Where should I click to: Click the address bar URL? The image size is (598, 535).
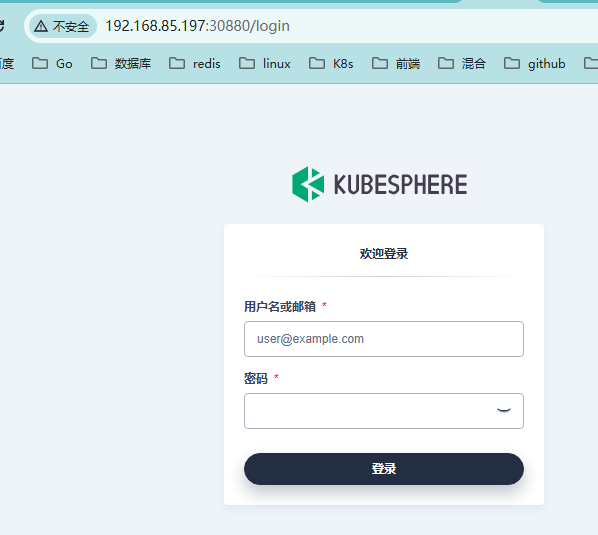tap(198, 26)
